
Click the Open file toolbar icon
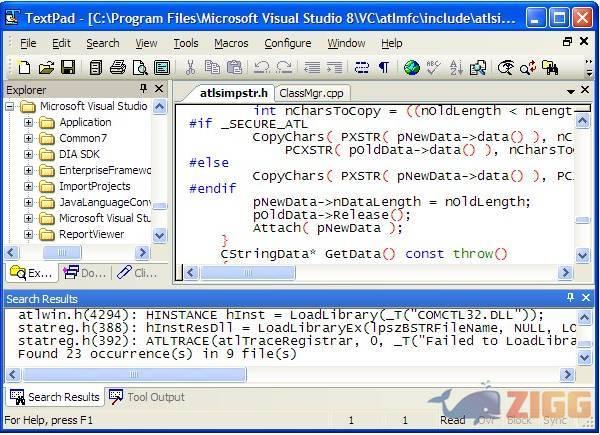(46, 67)
